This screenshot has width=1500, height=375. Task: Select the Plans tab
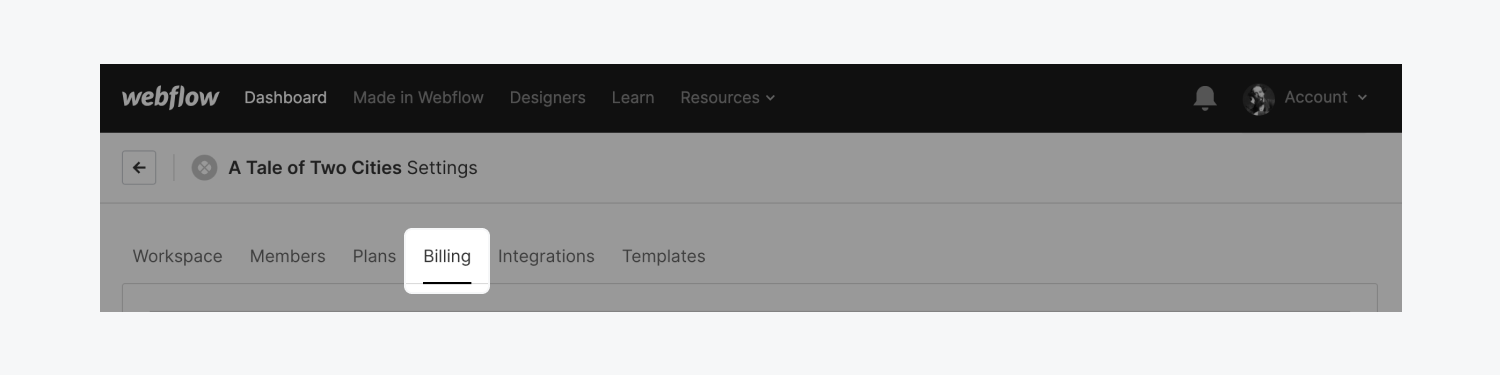(374, 256)
